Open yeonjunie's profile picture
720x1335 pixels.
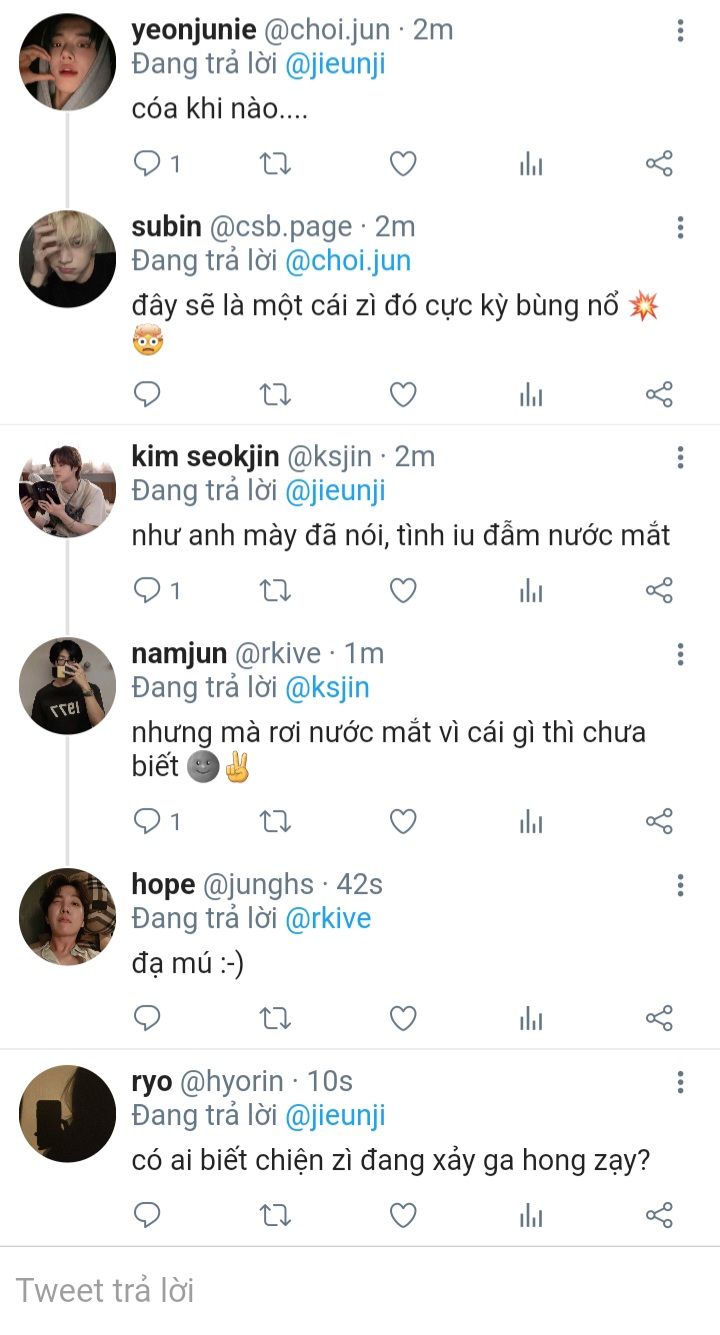[68, 62]
